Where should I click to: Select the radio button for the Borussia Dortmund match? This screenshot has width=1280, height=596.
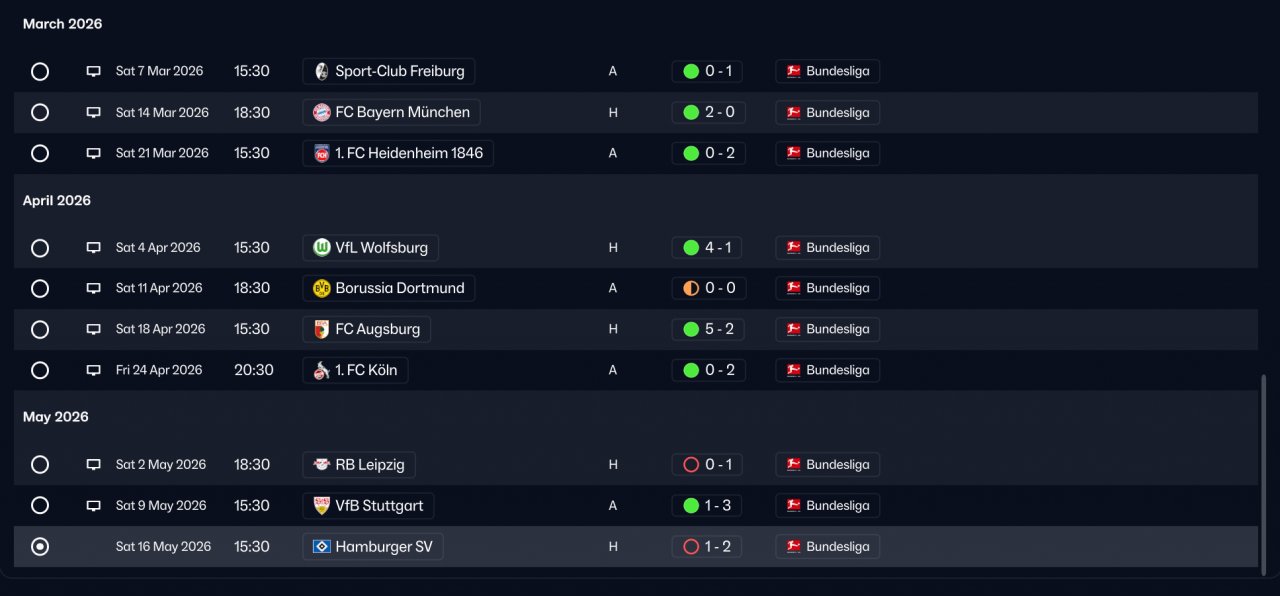(40, 288)
